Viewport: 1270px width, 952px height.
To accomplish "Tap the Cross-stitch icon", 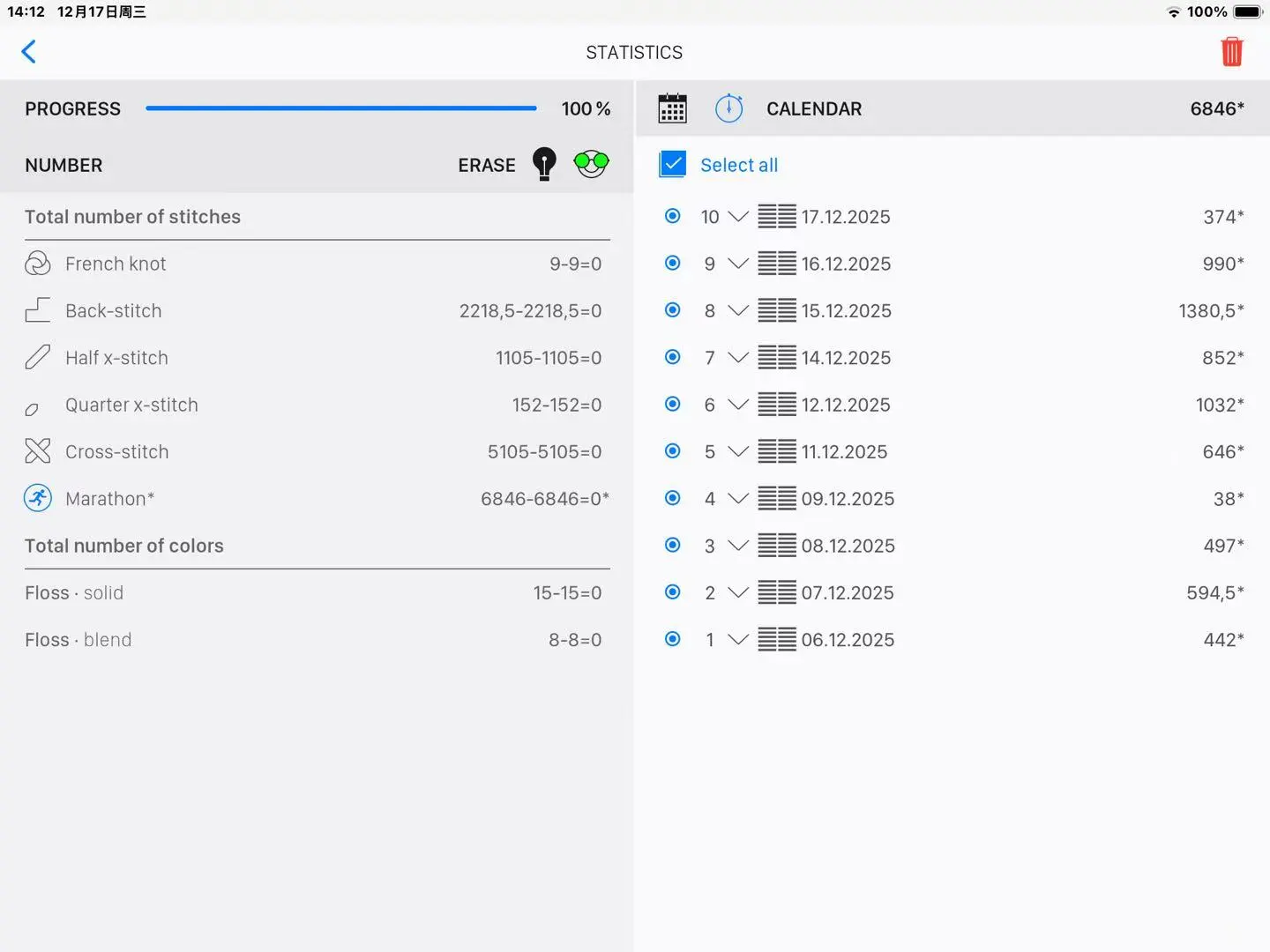I will click(38, 451).
